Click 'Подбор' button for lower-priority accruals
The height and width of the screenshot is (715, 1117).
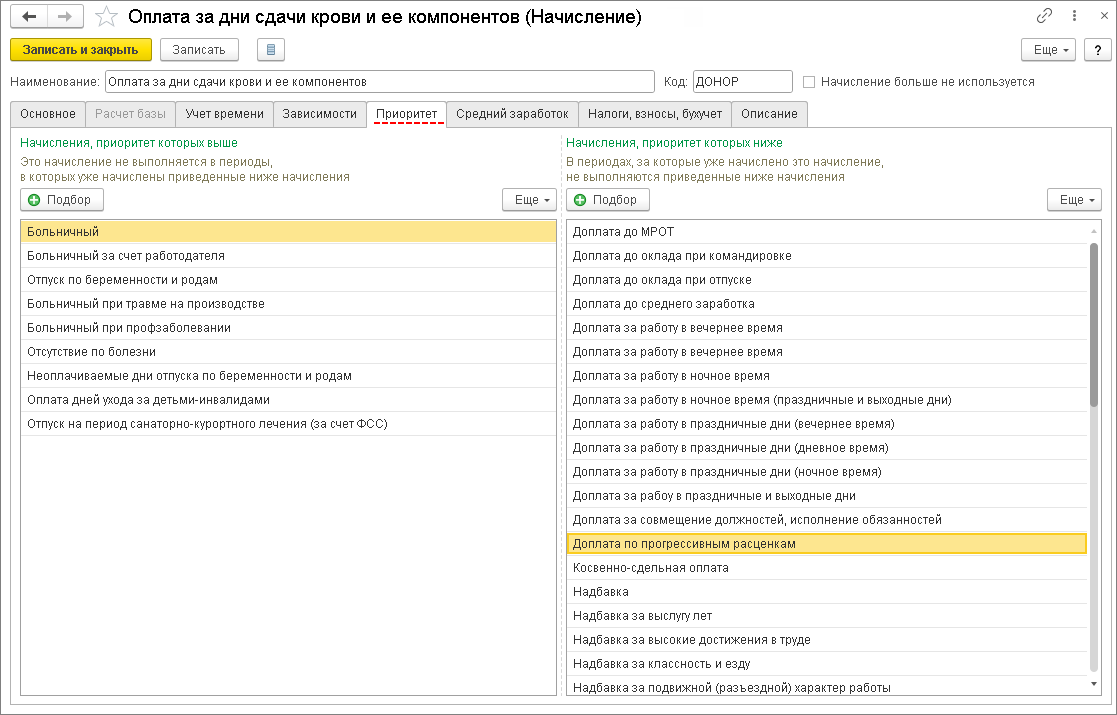[x=608, y=200]
